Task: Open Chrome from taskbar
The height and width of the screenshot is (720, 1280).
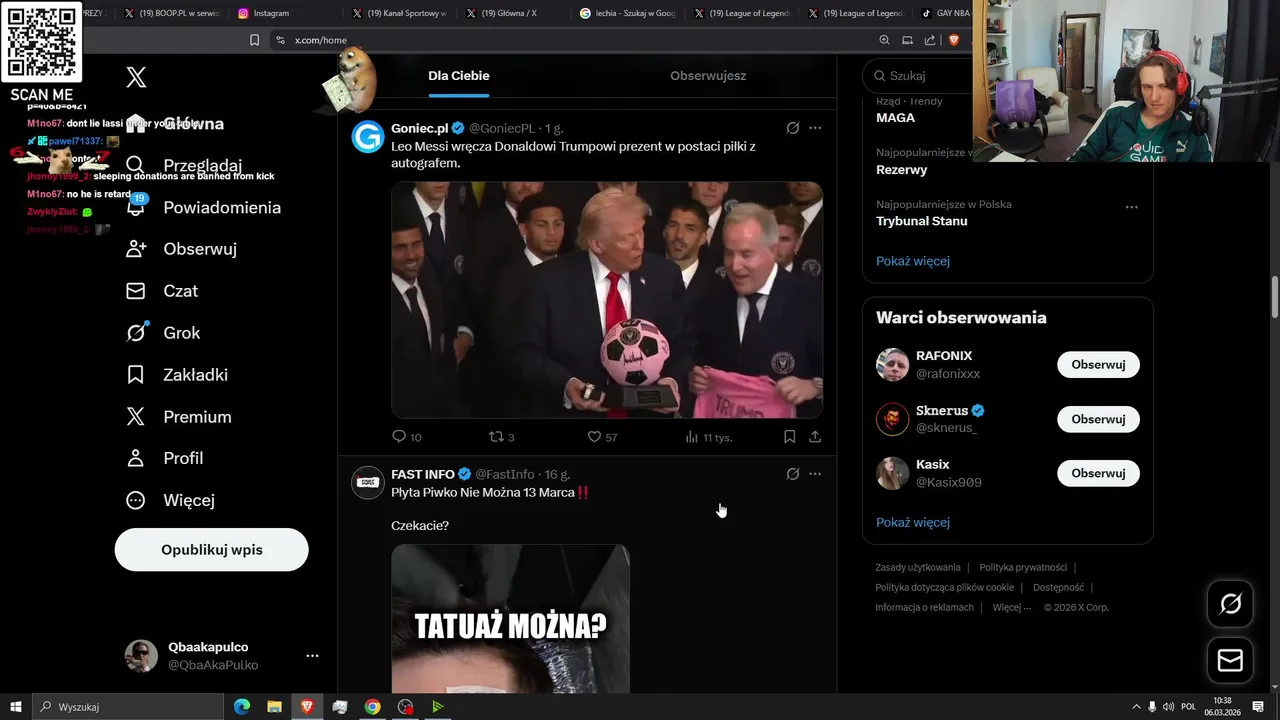Action: click(x=372, y=707)
